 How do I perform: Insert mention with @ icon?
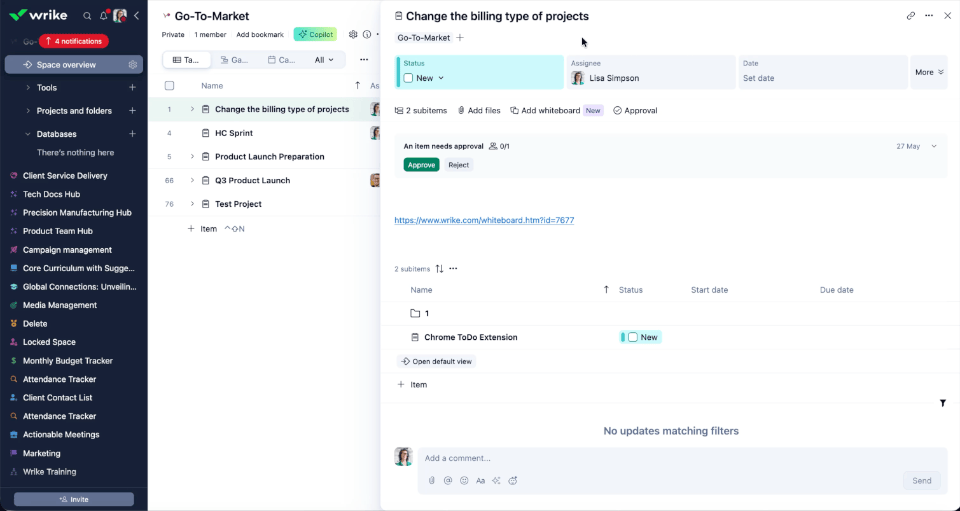pos(448,480)
